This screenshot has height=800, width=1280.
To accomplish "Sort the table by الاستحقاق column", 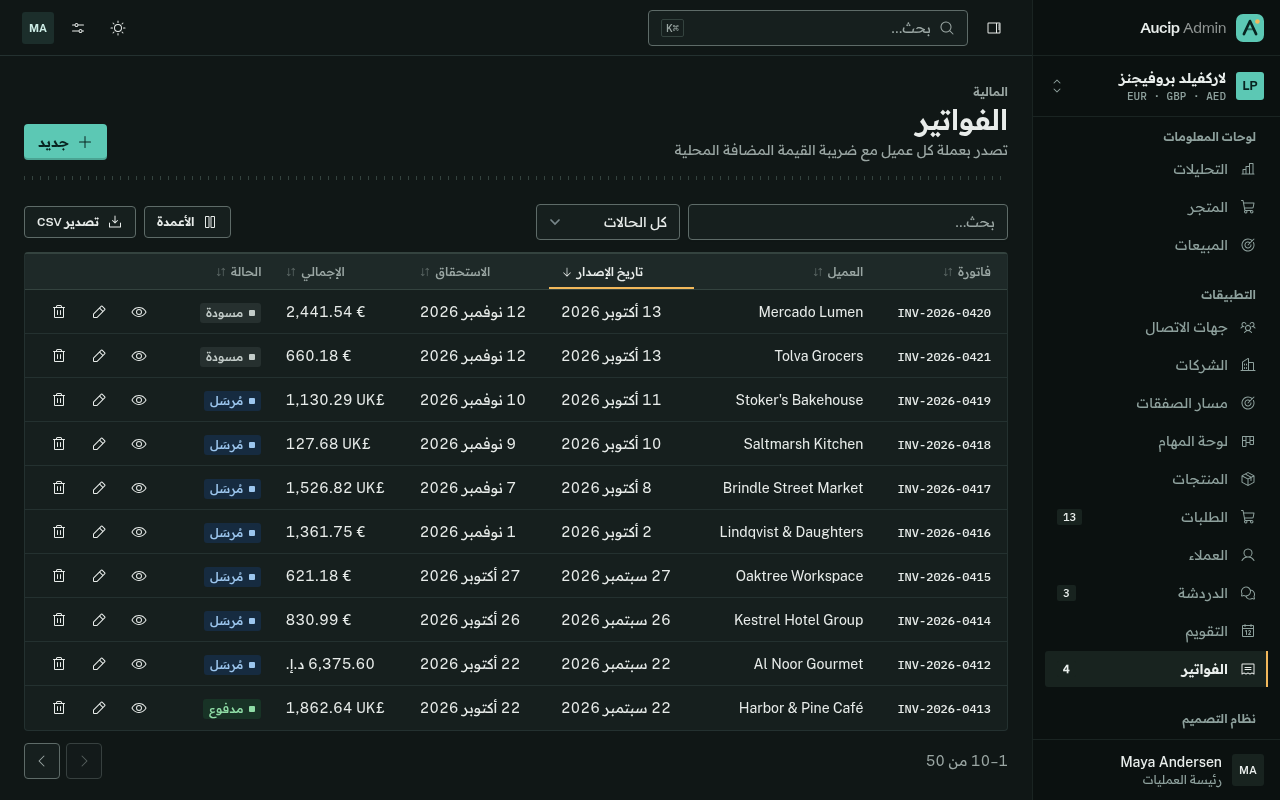I will (x=455, y=272).
